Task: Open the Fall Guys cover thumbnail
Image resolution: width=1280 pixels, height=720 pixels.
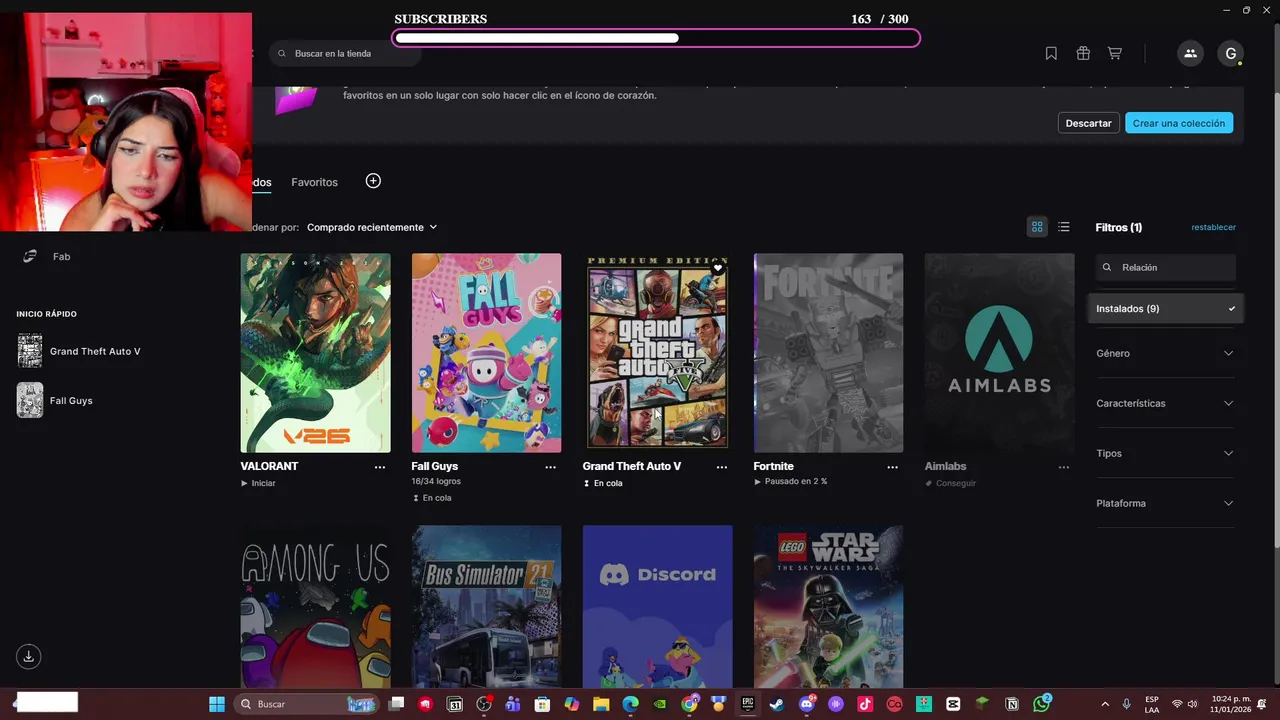Action: click(486, 352)
